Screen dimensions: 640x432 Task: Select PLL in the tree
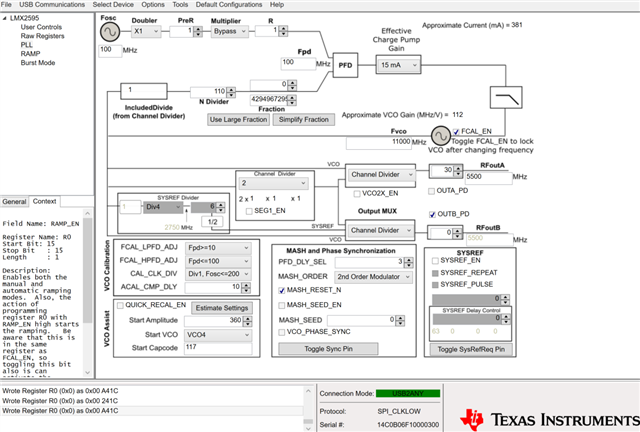(x=27, y=45)
